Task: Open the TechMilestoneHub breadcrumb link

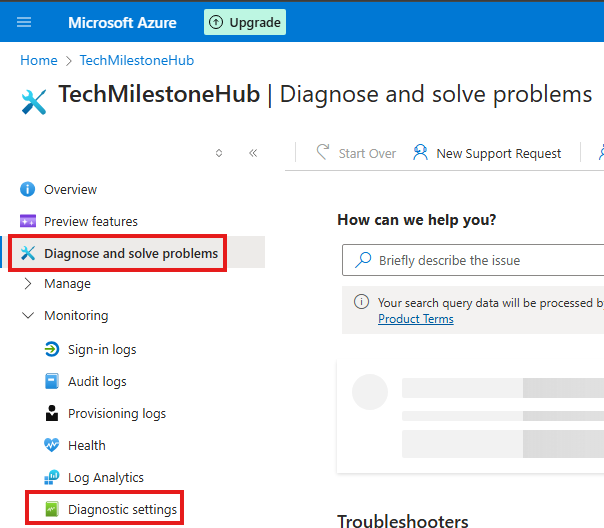Action: pos(137,60)
